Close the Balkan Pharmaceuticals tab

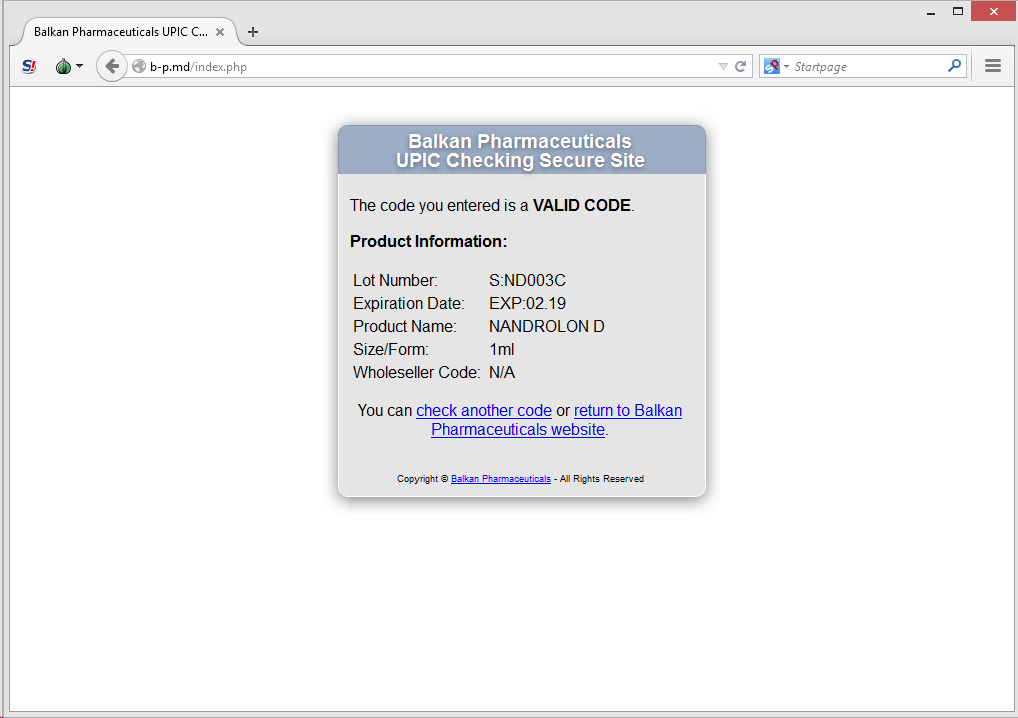[x=220, y=32]
